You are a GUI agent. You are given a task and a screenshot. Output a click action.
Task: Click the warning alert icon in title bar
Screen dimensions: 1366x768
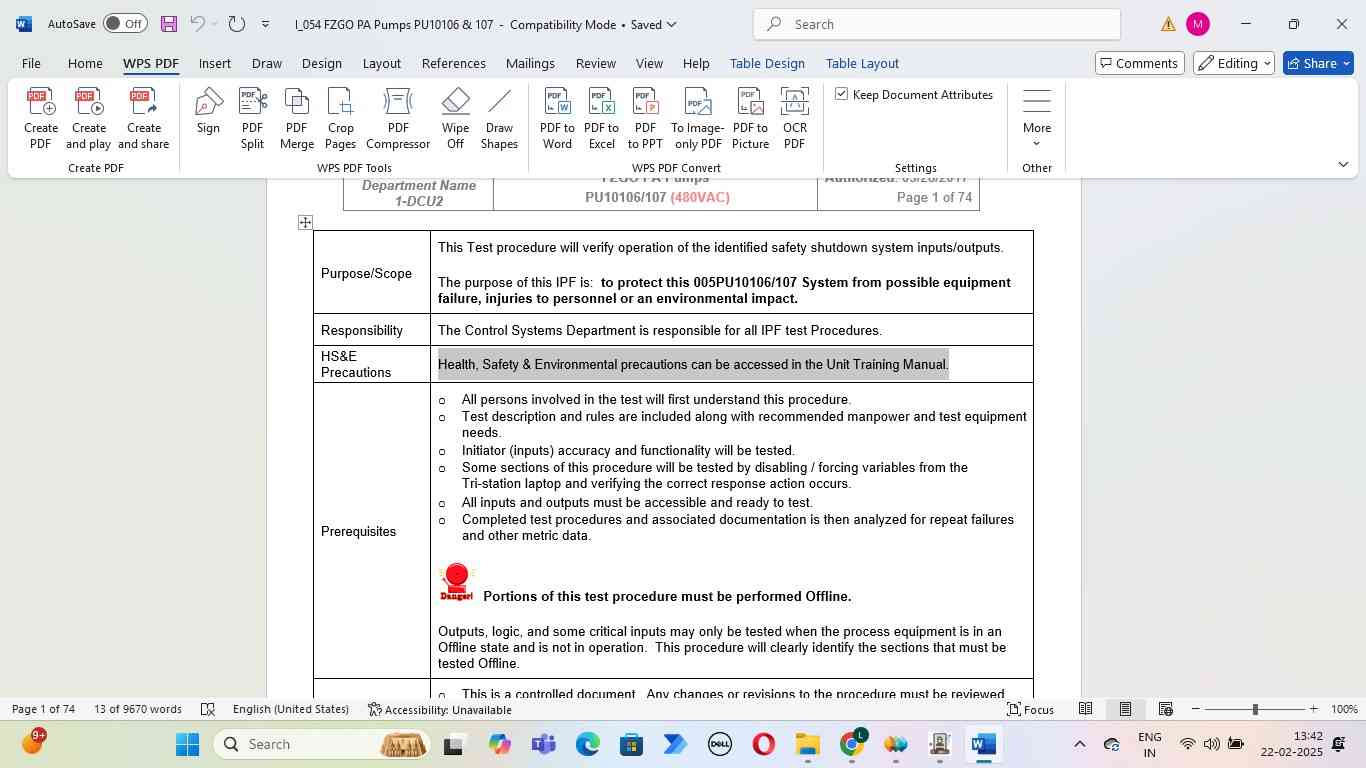(1168, 24)
